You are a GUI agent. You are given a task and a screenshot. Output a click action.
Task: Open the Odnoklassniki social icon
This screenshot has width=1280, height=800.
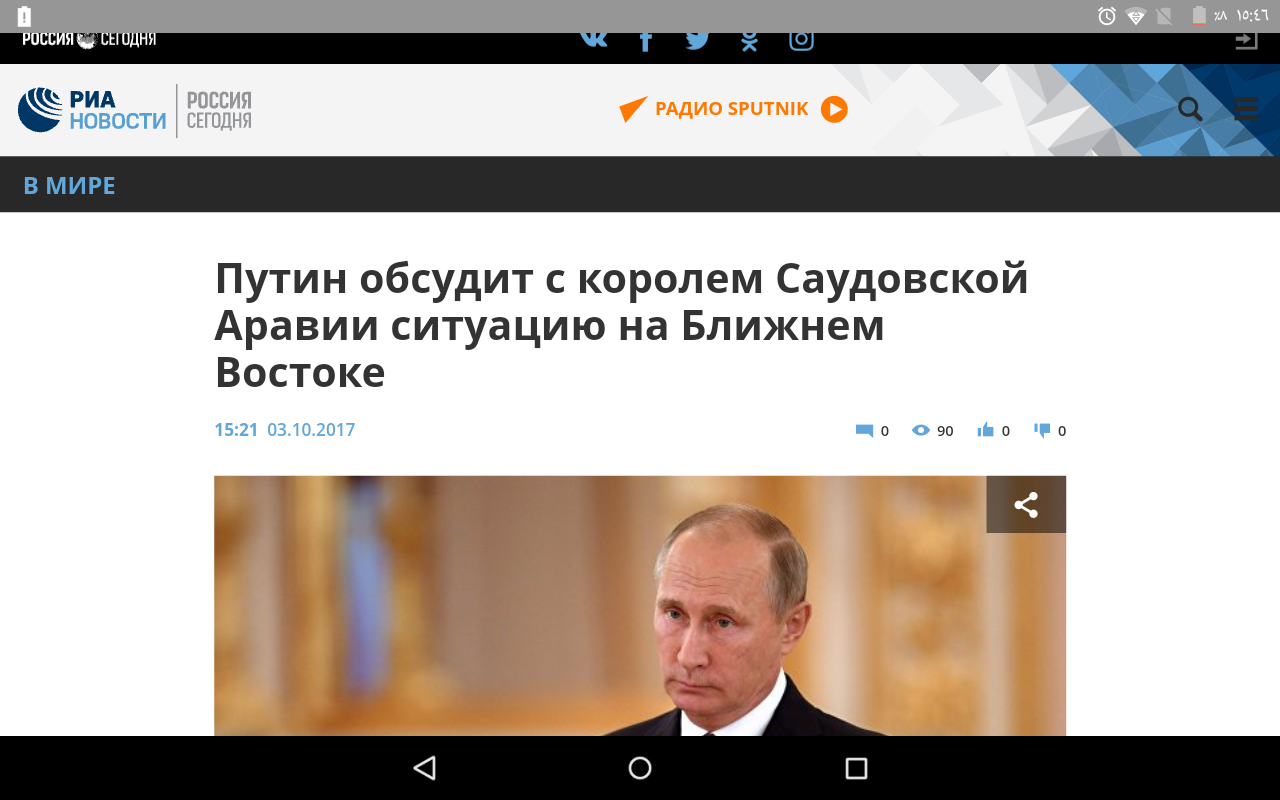(x=749, y=41)
